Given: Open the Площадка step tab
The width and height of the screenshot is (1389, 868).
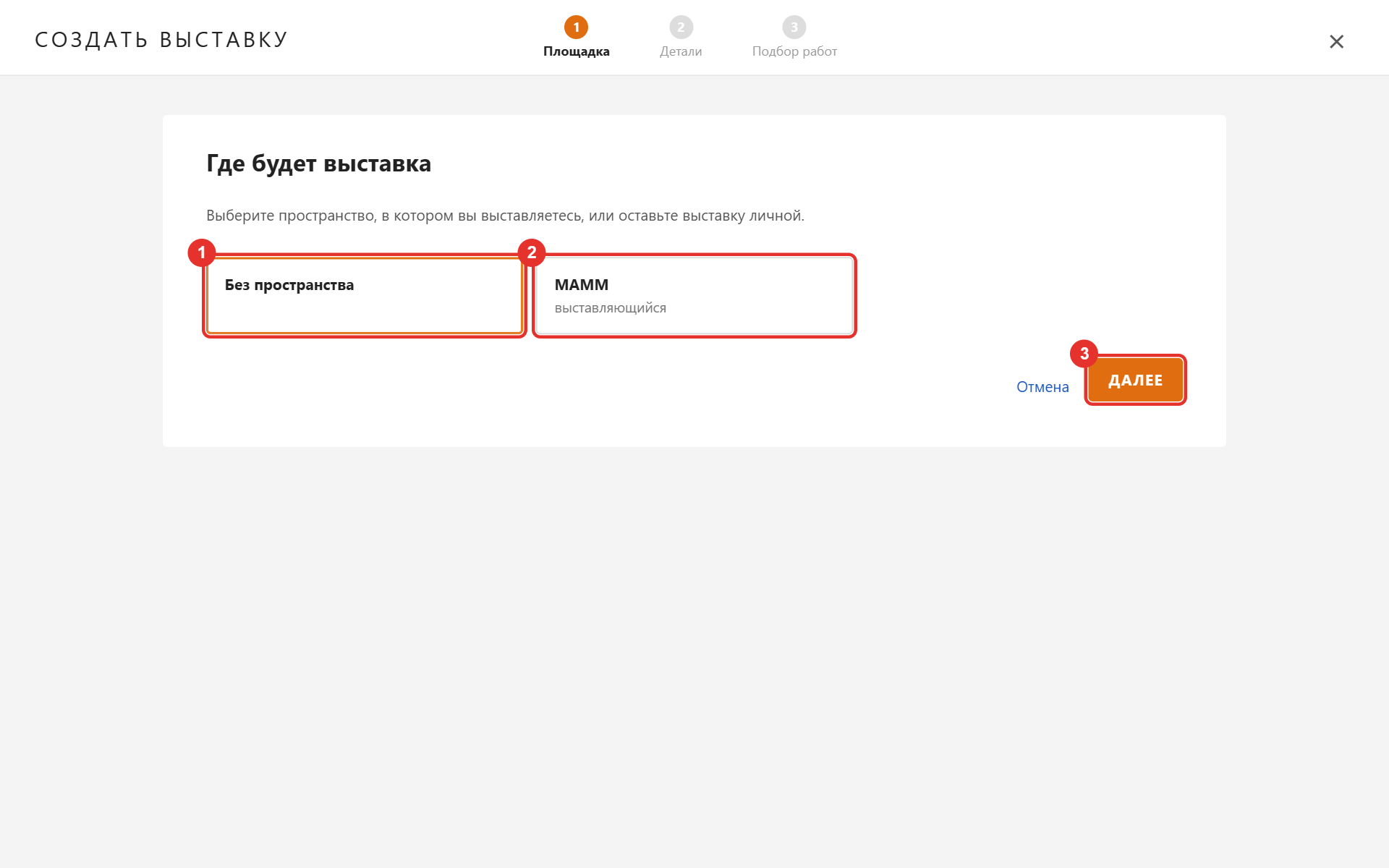Looking at the screenshot, I should (x=576, y=51).
